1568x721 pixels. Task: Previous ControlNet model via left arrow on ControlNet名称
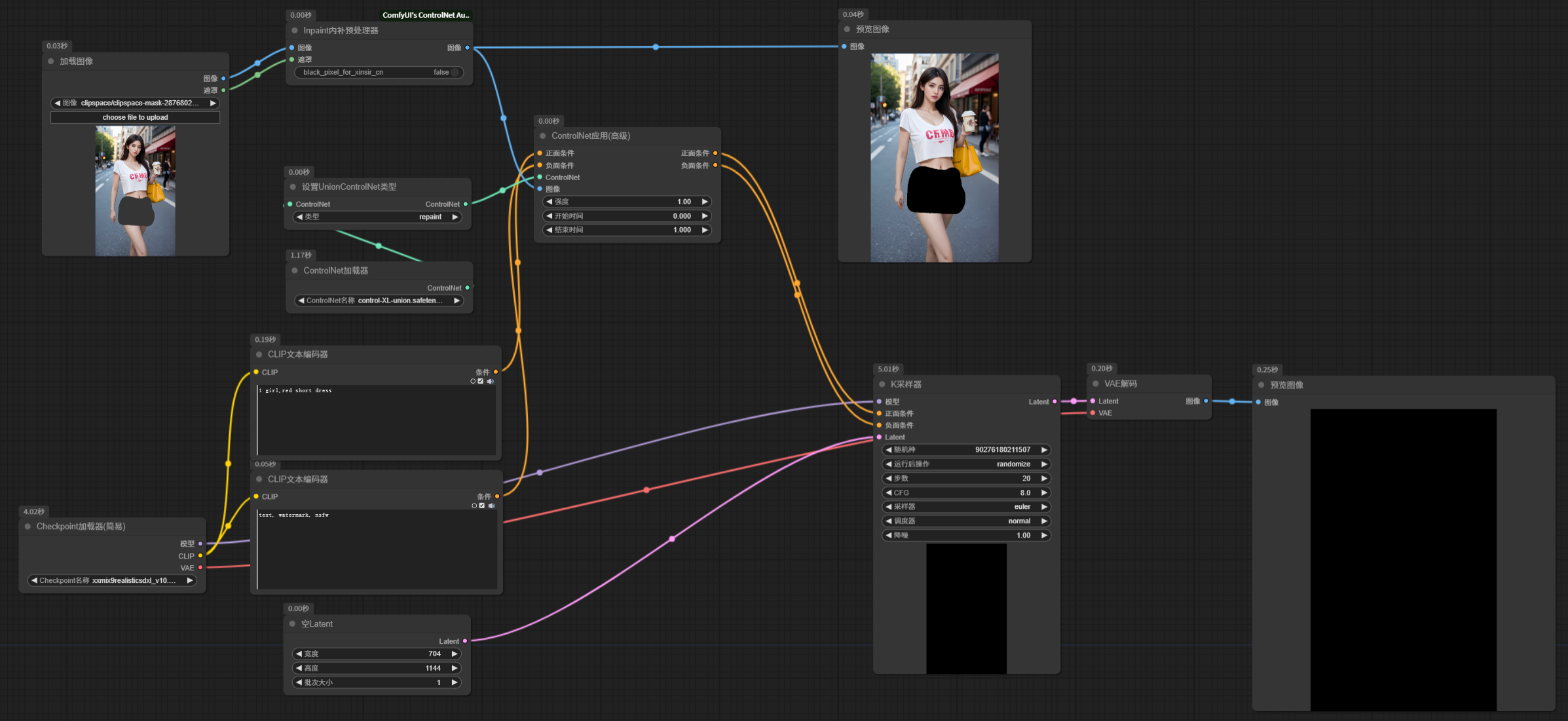tap(301, 301)
